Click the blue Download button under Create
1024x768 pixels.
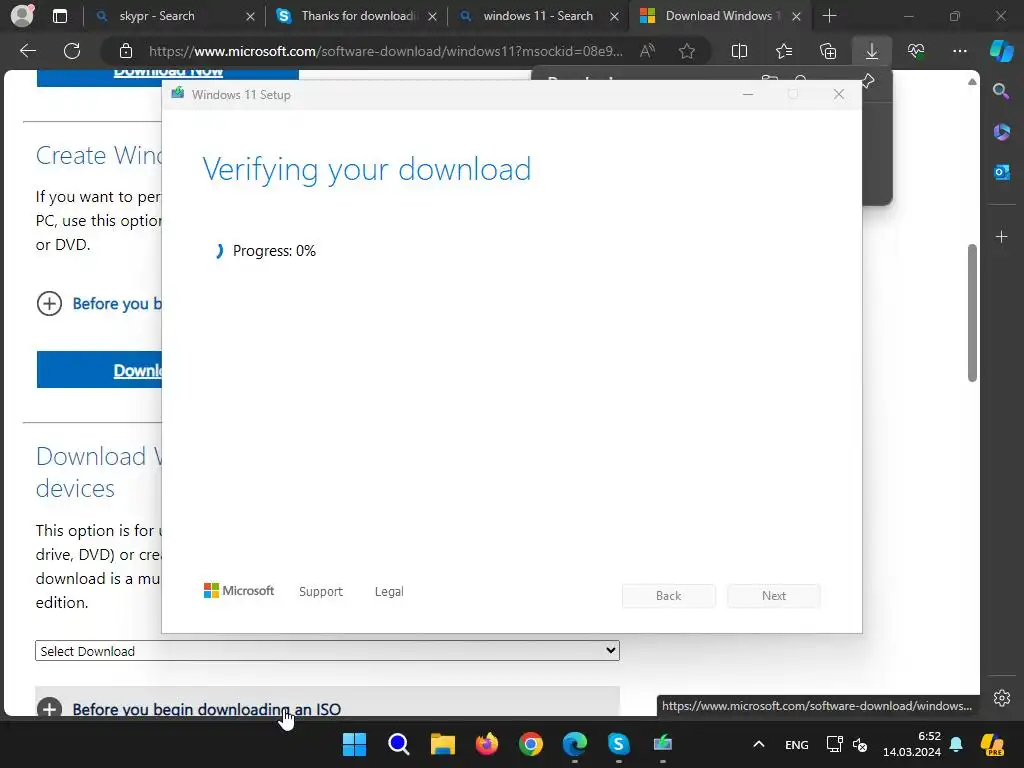pos(99,370)
